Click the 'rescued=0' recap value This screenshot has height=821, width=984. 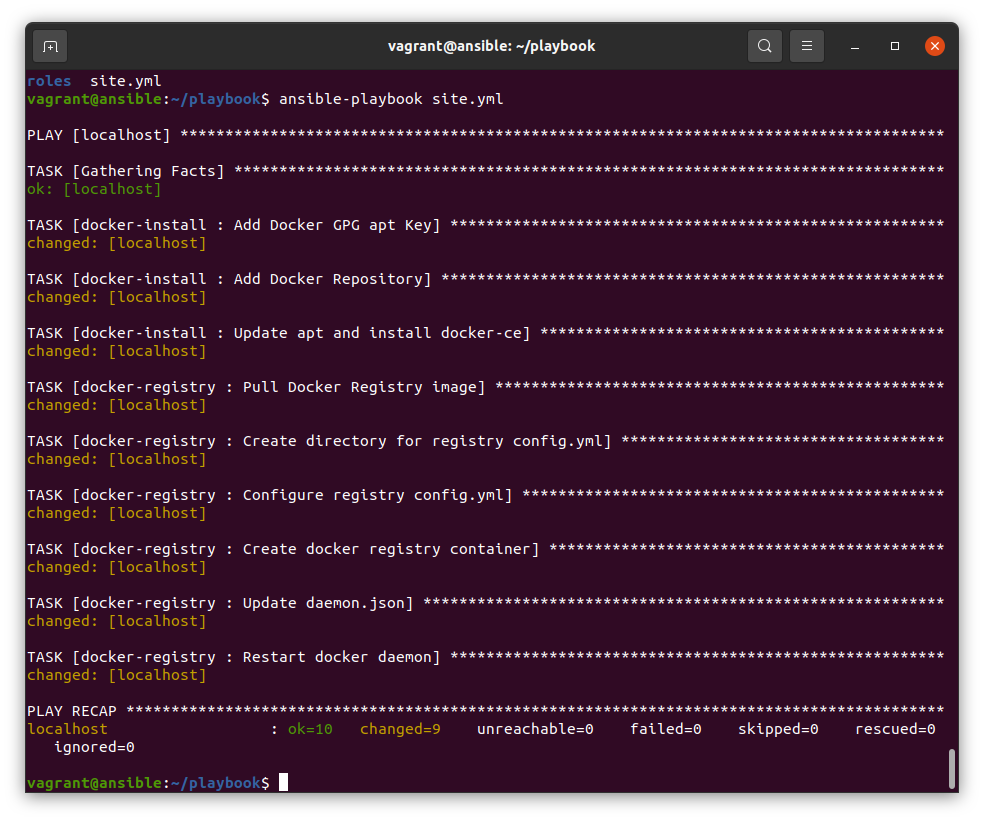coord(895,729)
